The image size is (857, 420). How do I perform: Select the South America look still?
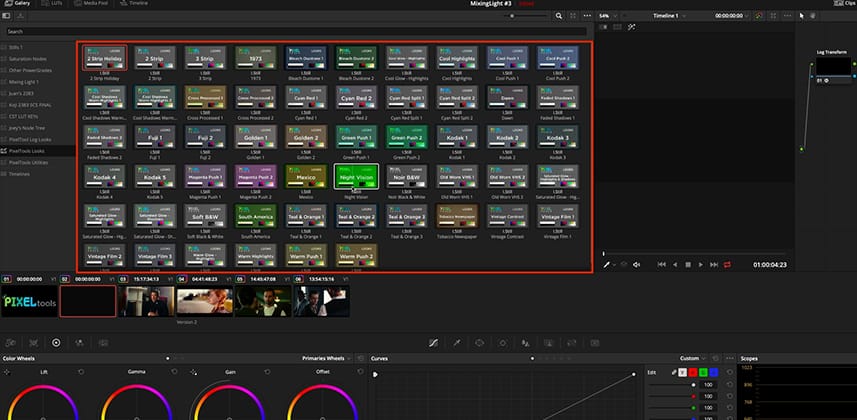click(x=256, y=216)
